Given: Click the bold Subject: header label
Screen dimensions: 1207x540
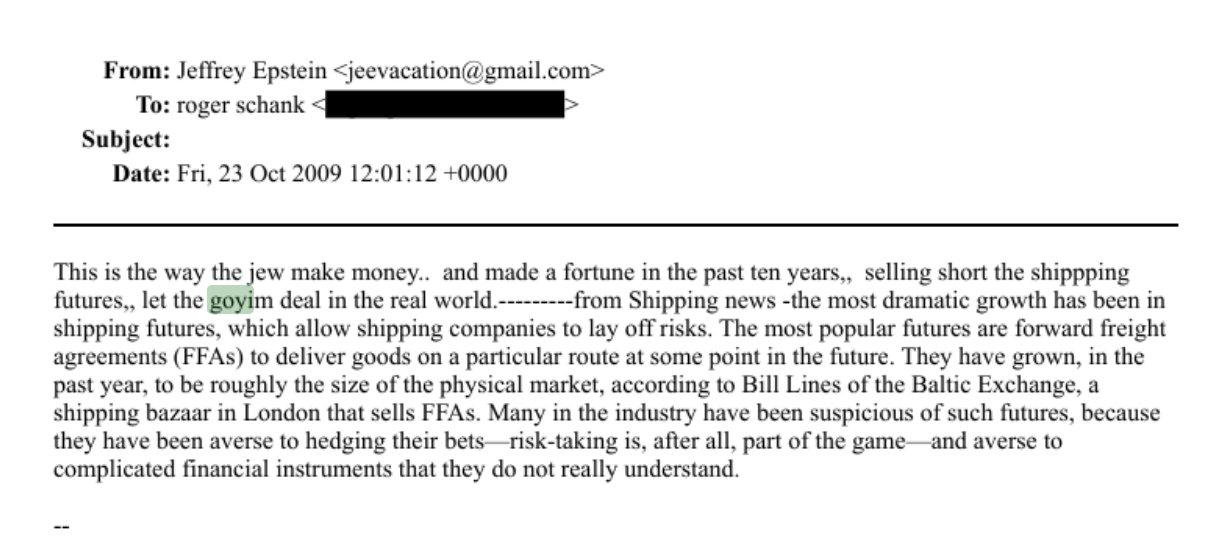Looking at the screenshot, I should (x=125, y=140).
